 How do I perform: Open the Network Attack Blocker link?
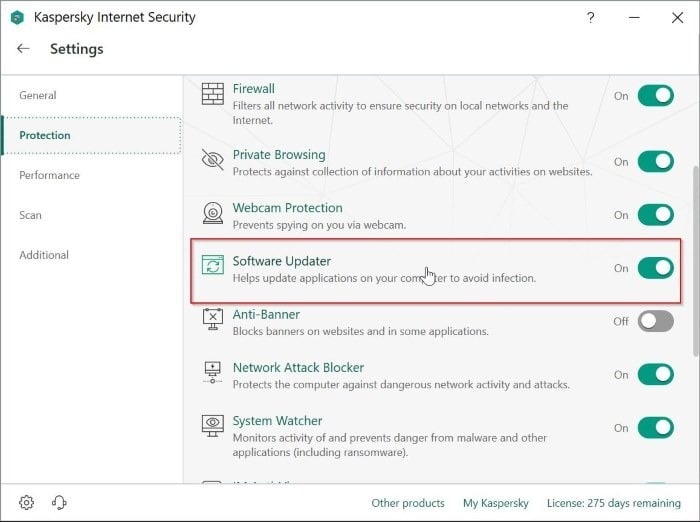(298, 367)
